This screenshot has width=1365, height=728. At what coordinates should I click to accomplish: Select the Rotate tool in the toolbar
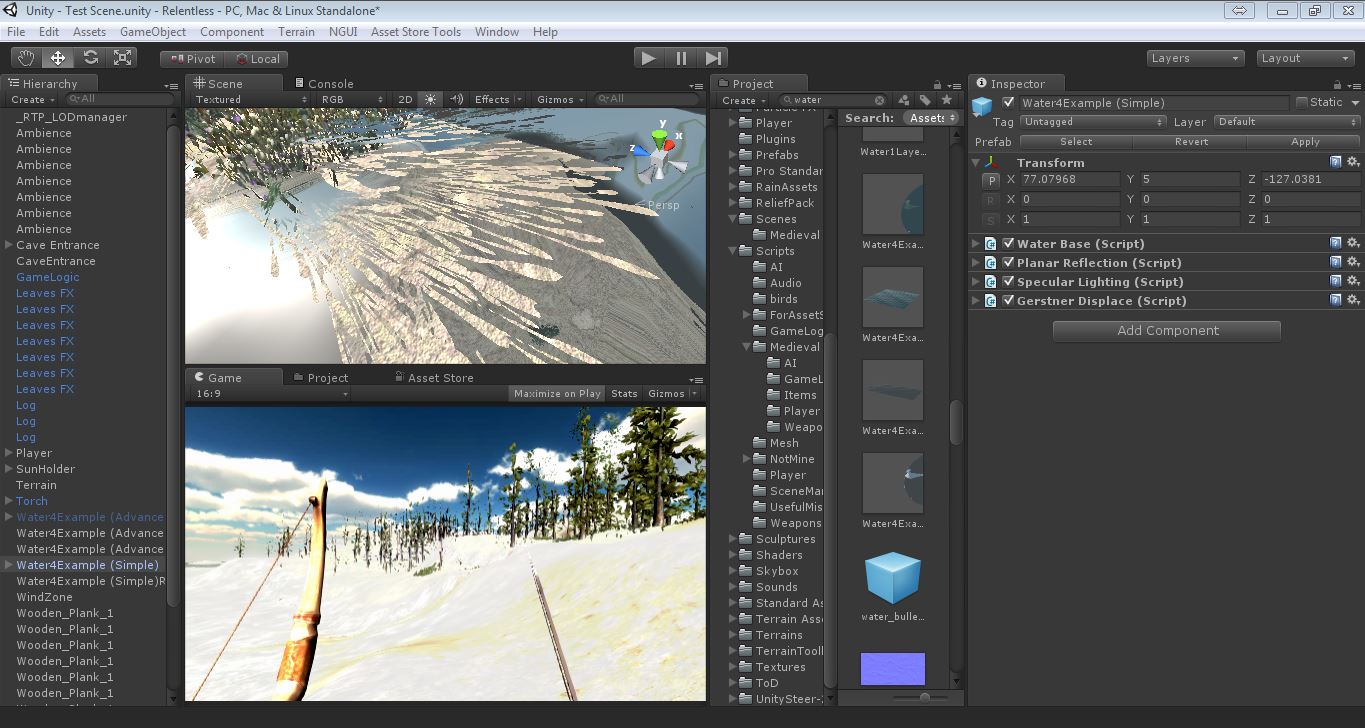point(91,58)
